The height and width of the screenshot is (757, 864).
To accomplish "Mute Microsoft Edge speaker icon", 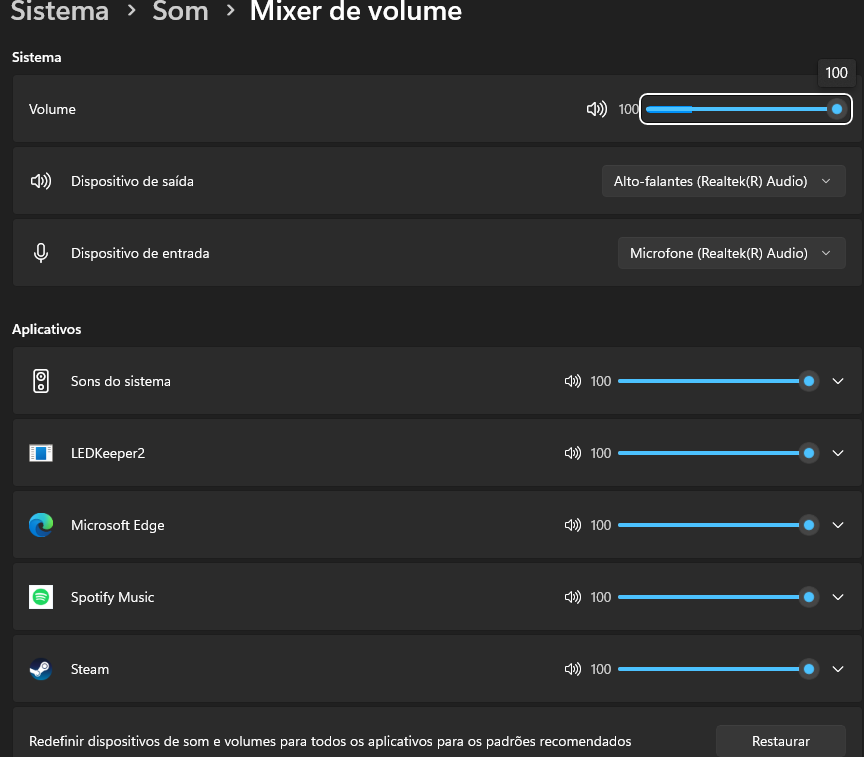I will (x=573, y=525).
